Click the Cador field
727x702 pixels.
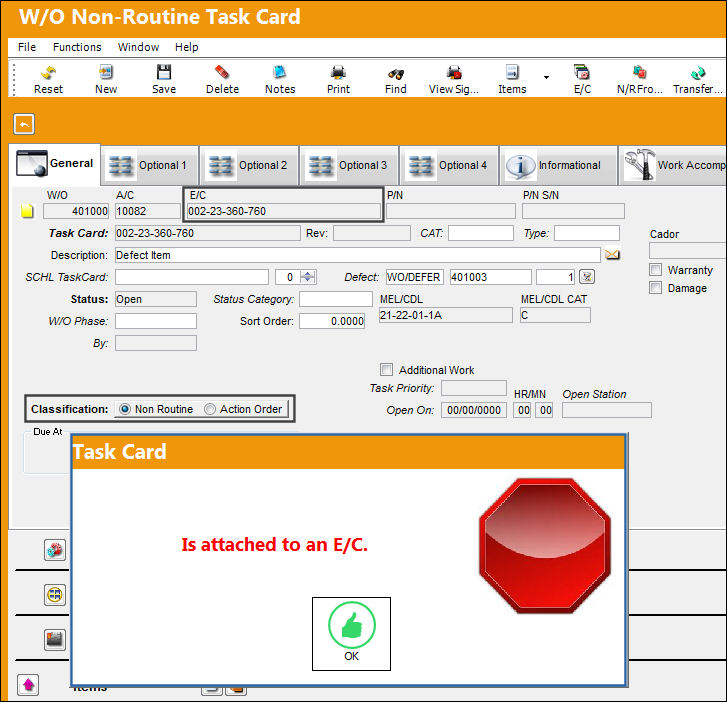(688, 251)
